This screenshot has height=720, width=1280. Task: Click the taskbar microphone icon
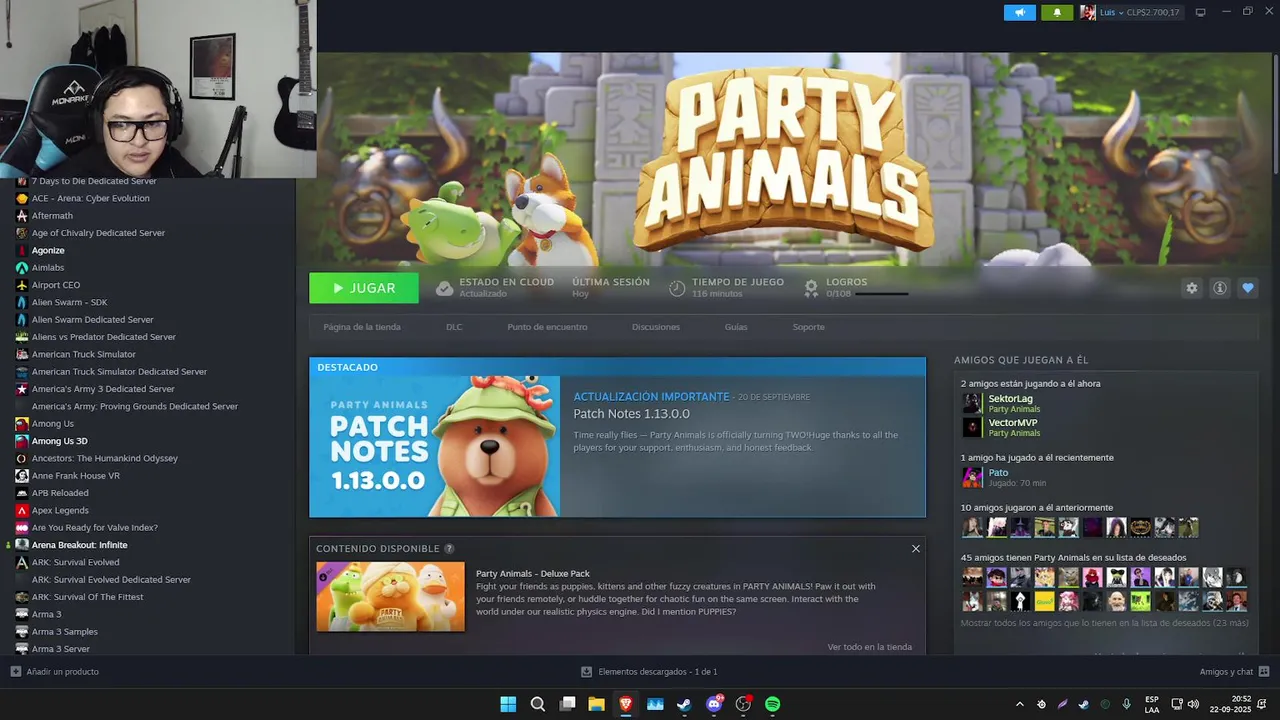tap(1126, 704)
